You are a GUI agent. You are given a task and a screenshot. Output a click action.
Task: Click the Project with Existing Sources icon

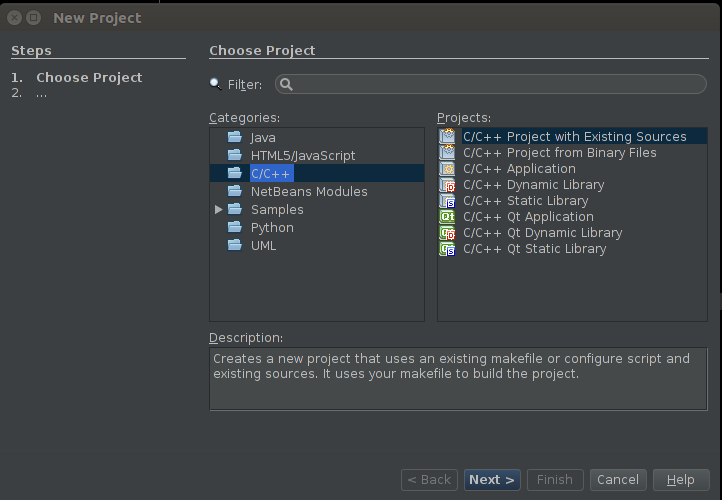[447, 136]
